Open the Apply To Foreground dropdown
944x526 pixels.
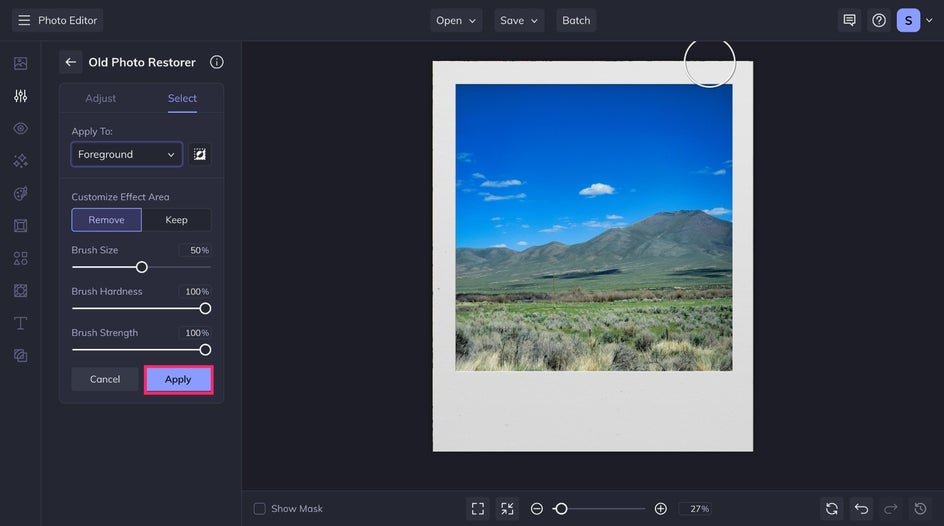(x=126, y=155)
